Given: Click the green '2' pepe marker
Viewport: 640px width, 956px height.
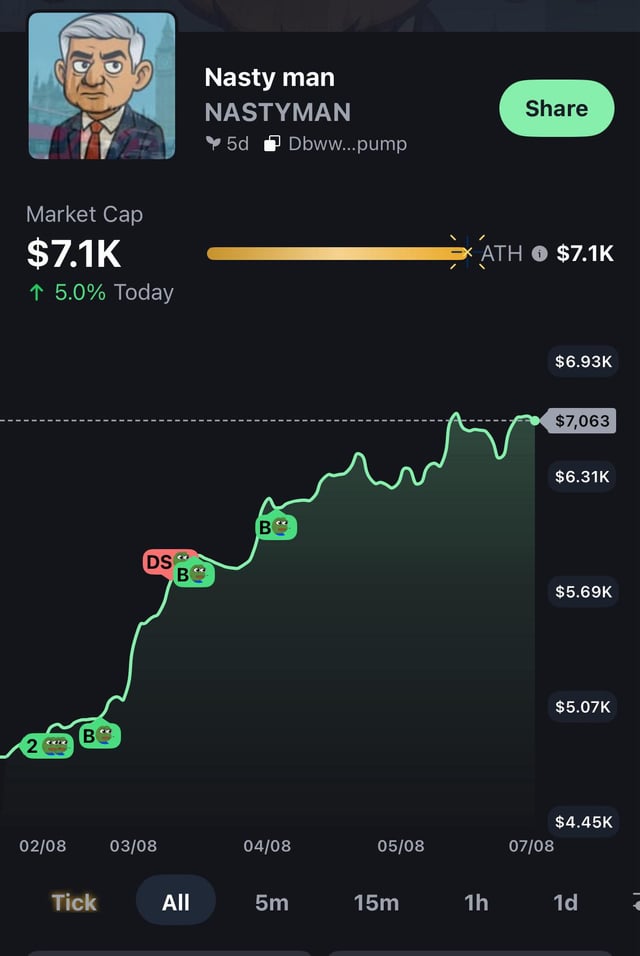Looking at the screenshot, I should point(47,745).
